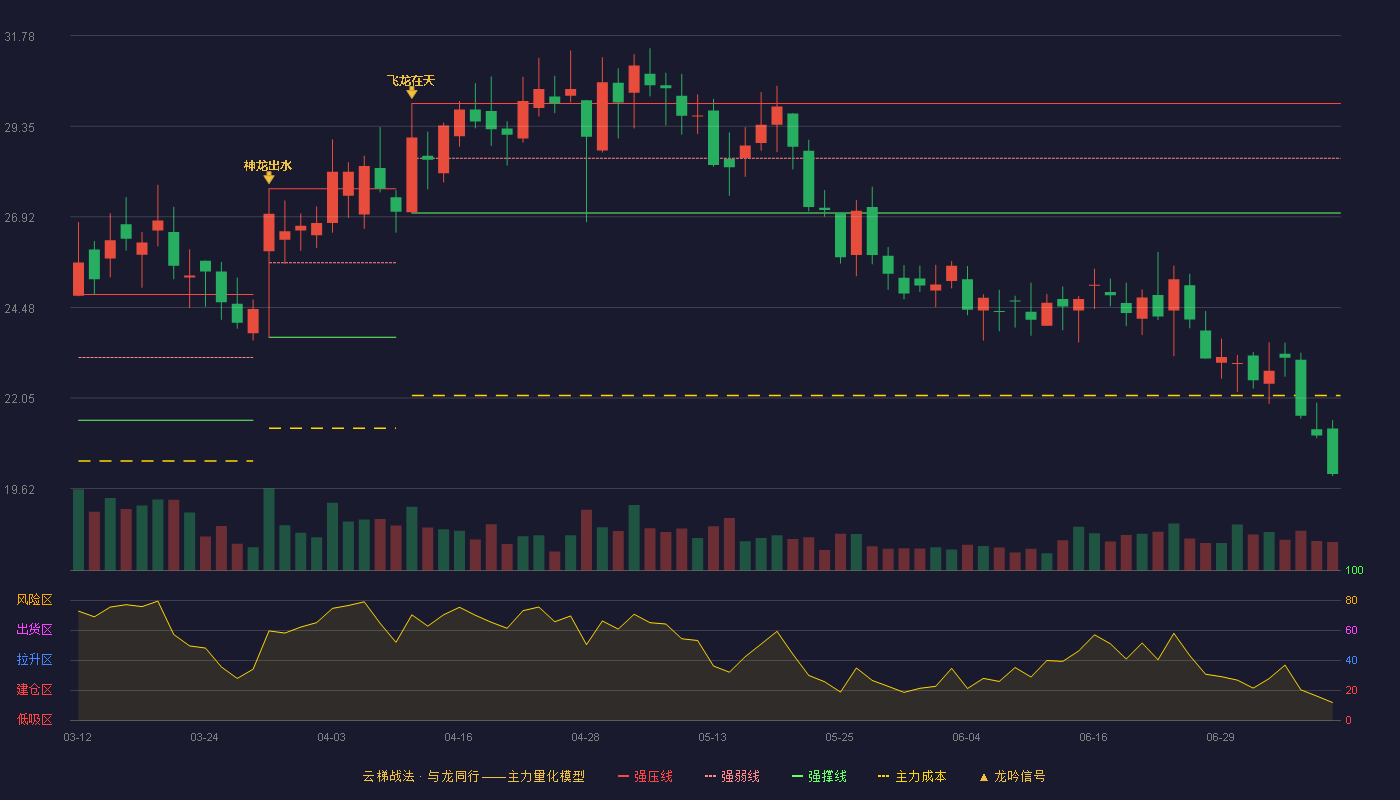Click the magenta 60 indicator scale value

click(1351, 631)
